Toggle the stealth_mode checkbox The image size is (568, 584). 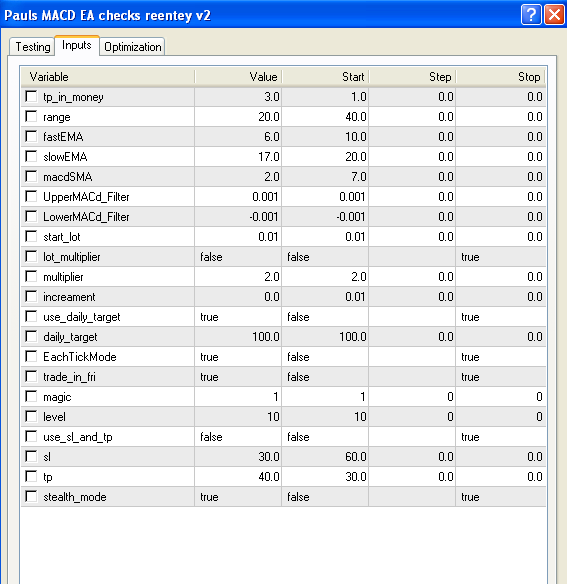[x=31, y=496]
